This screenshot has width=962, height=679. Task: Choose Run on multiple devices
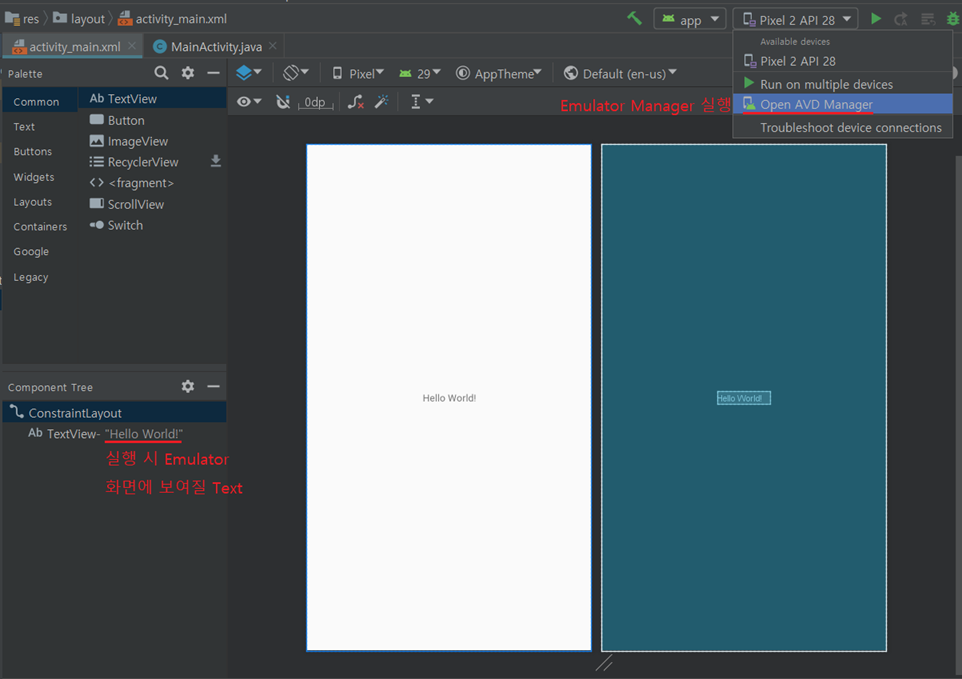tap(843, 84)
